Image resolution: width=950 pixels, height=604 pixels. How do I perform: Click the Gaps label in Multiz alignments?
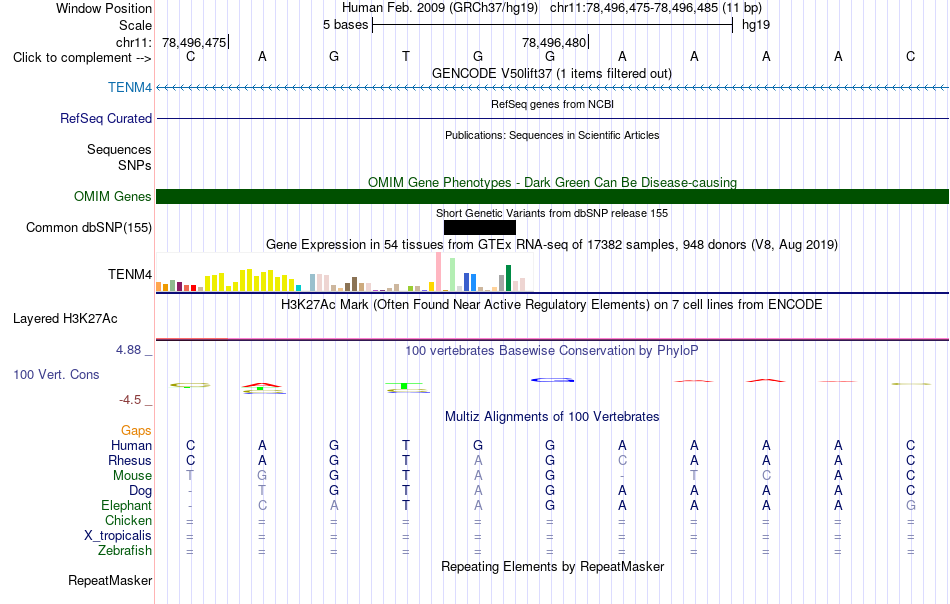[x=136, y=430]
